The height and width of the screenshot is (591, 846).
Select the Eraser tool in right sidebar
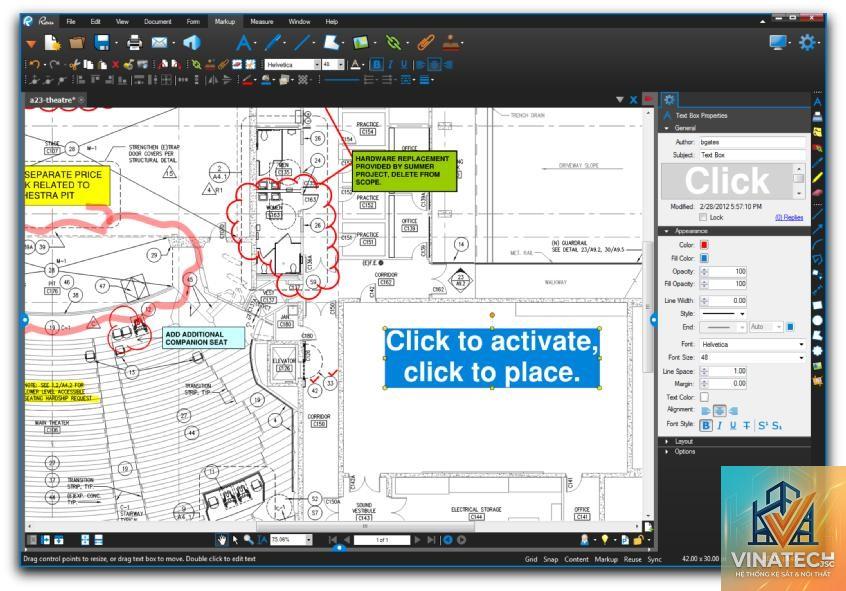click(x=817, y=192)
